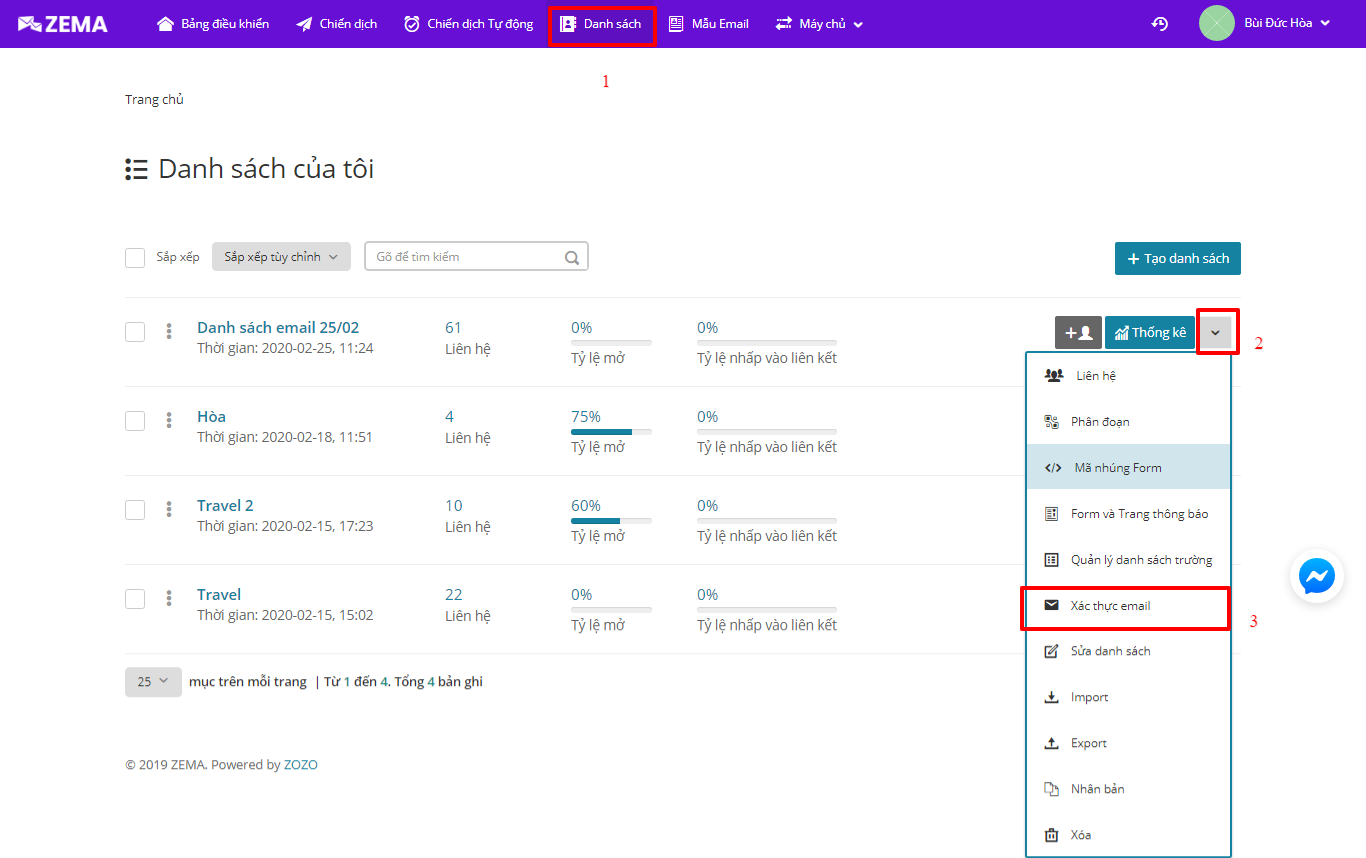This screenshot has height=858, width=1366.
Task: Click the 61 contacts count
Action: pyautogui.click(x=453, y=328)
